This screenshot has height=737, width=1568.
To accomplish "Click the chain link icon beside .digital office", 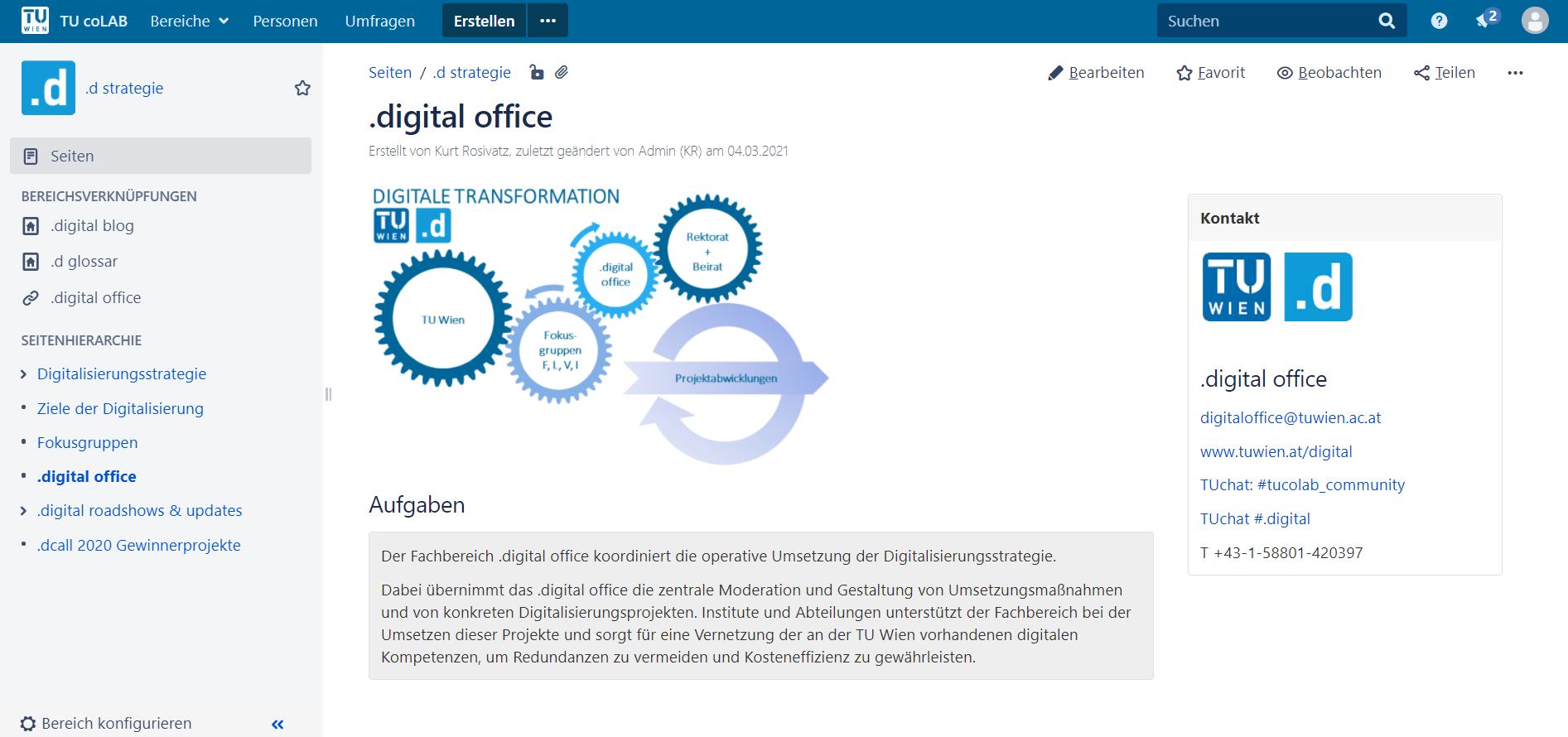I will [x=31, y=298].
